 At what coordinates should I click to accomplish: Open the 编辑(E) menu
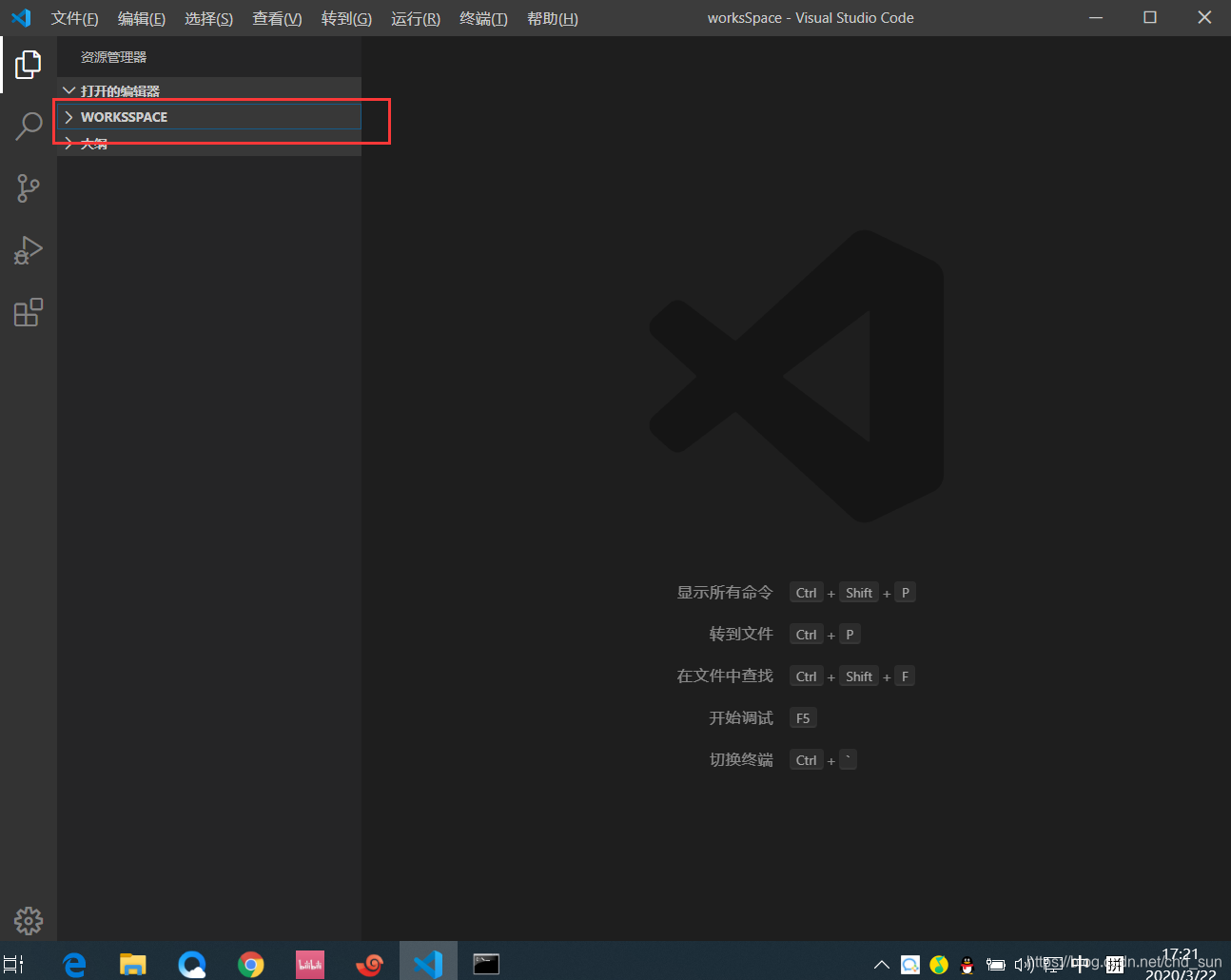coord(141,18)
